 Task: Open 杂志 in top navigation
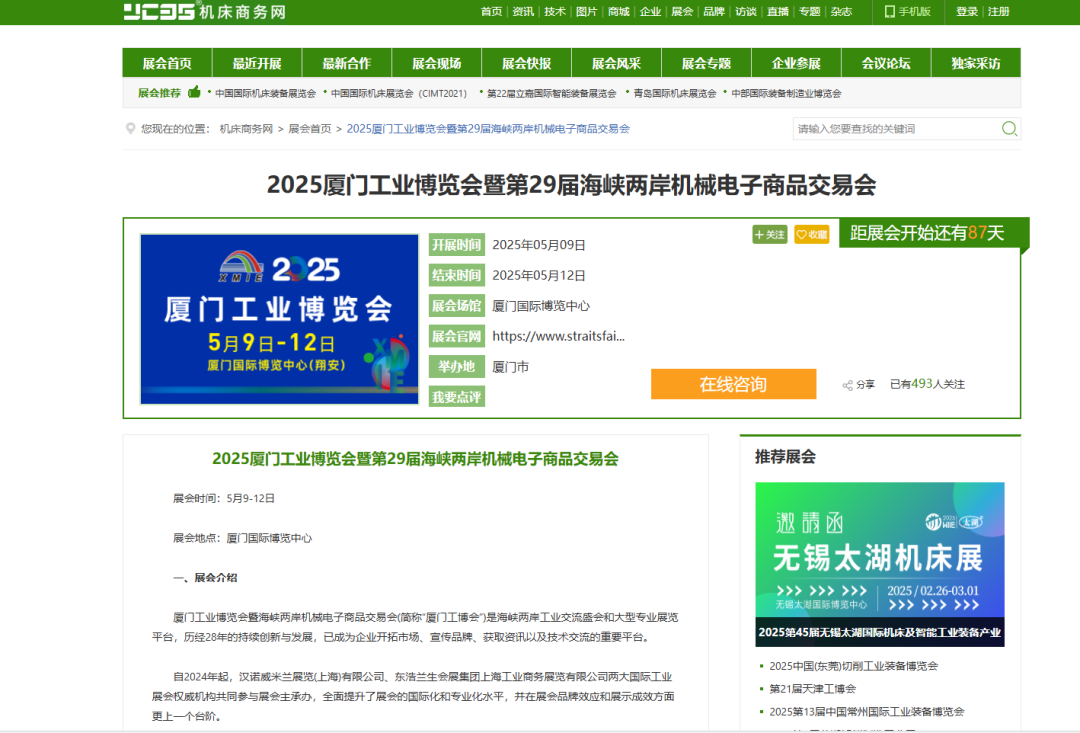(x=841, y=12)
